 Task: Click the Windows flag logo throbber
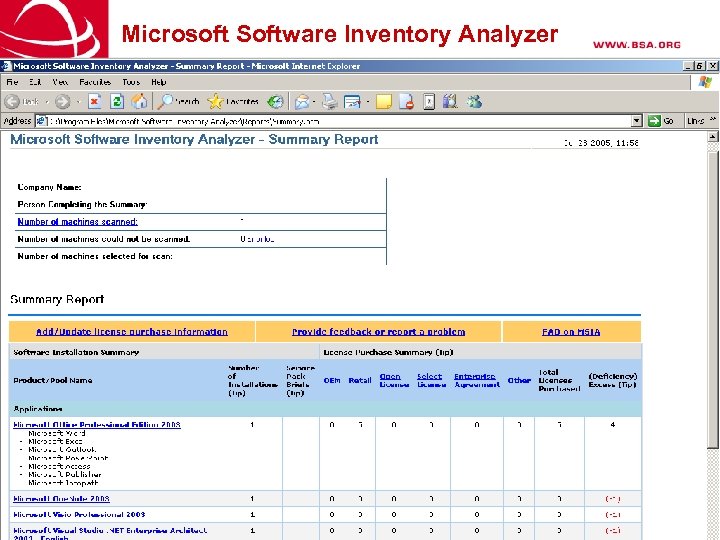(x=705, y=82)
